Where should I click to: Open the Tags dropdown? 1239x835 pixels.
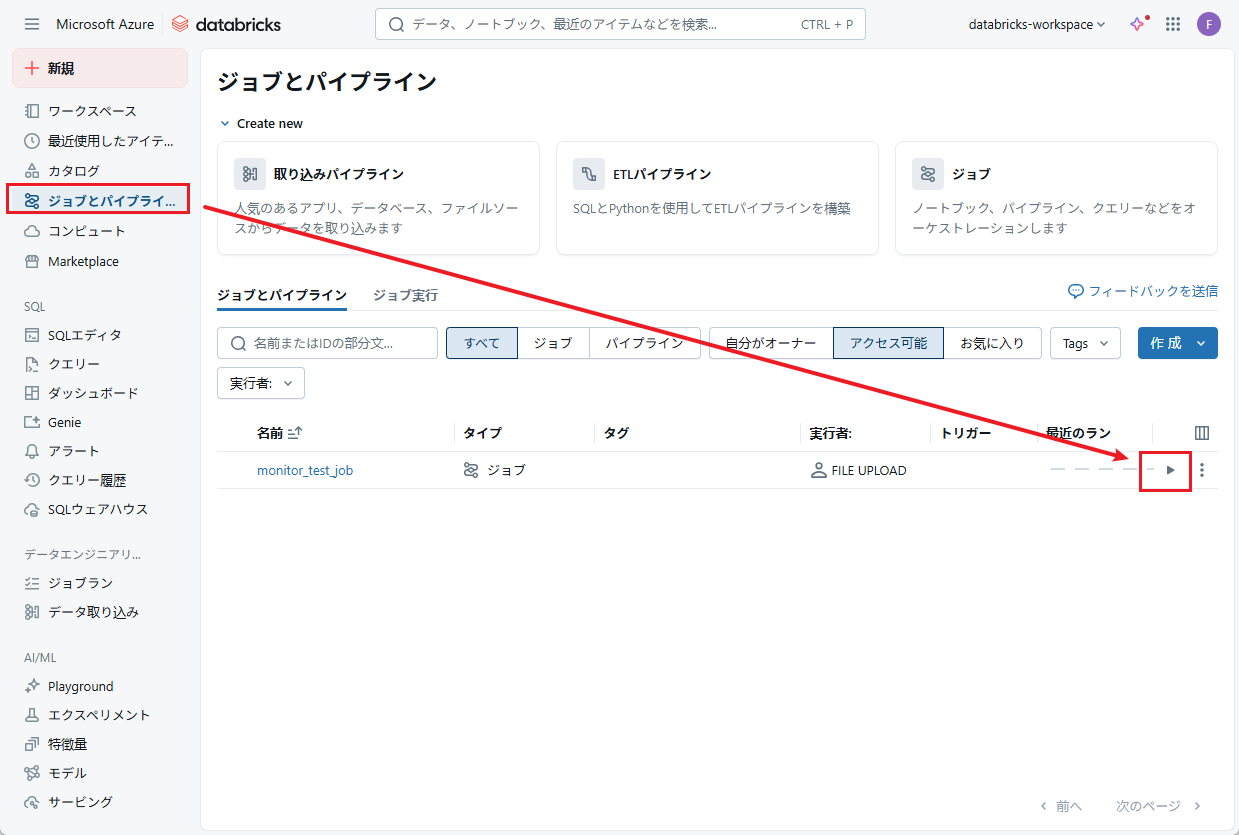(x=1085, y=343)
